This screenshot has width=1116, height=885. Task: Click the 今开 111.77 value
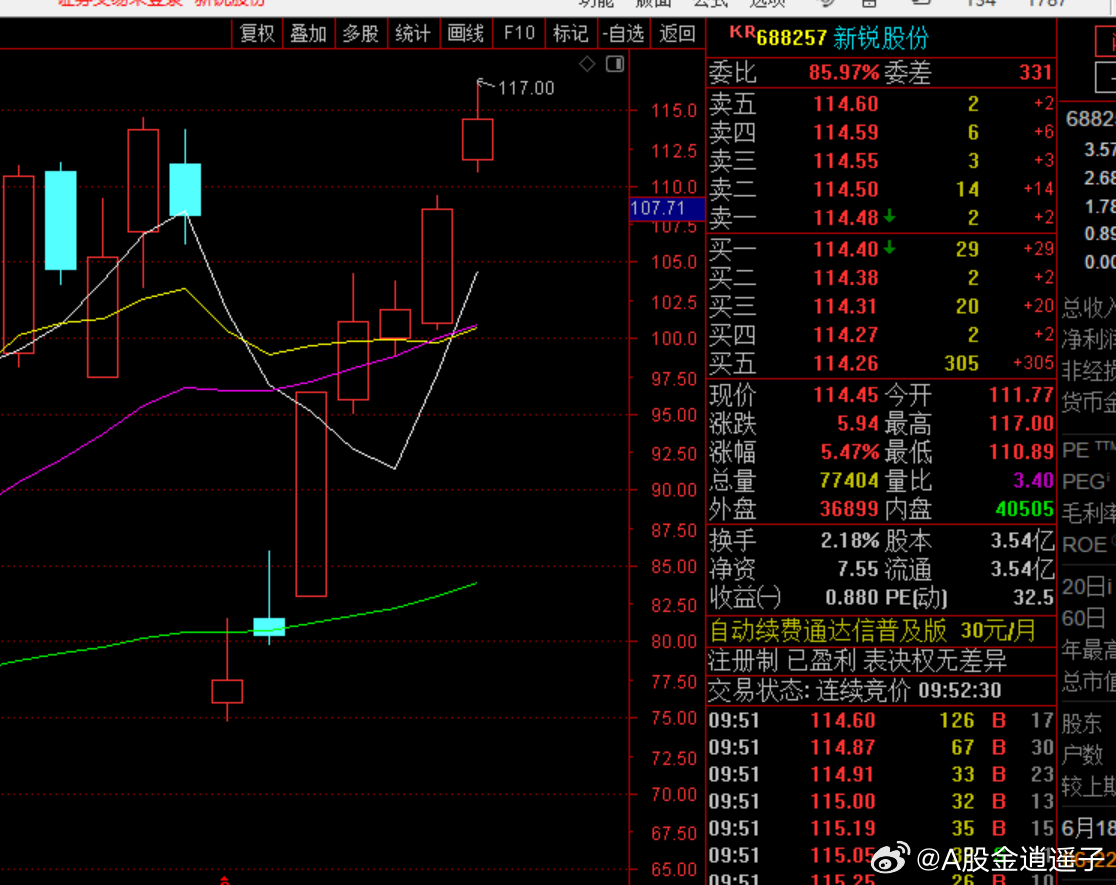pyautogui.click(x=1021, y=395)
